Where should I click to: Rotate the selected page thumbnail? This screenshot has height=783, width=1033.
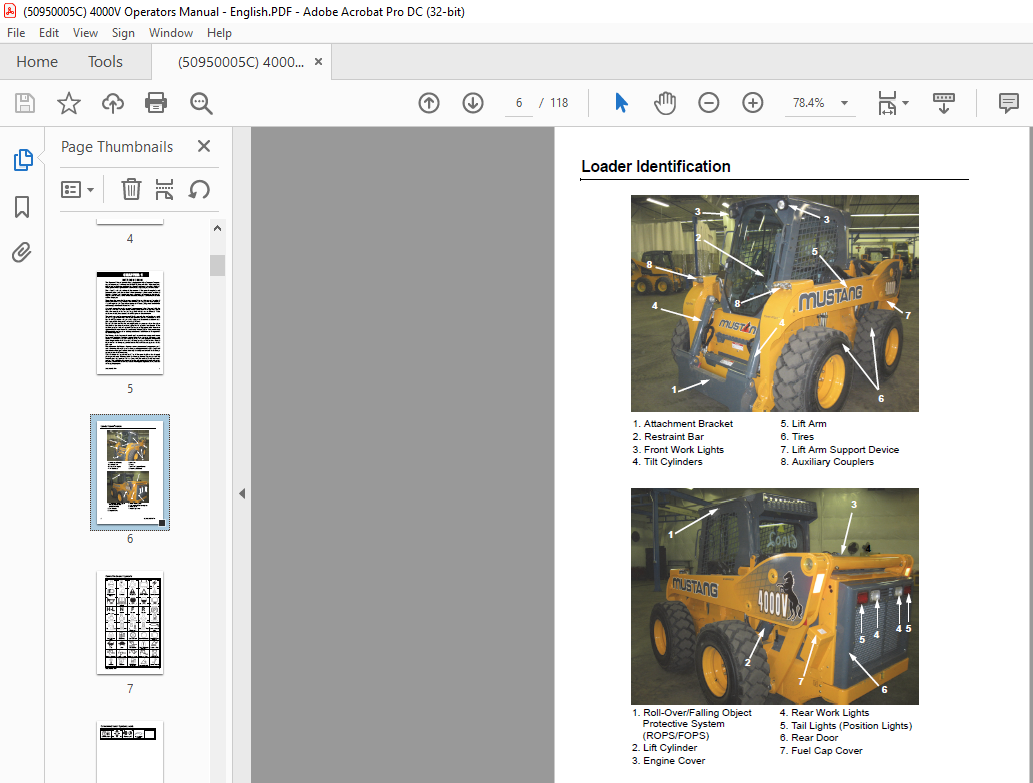[x=199, y=190]
